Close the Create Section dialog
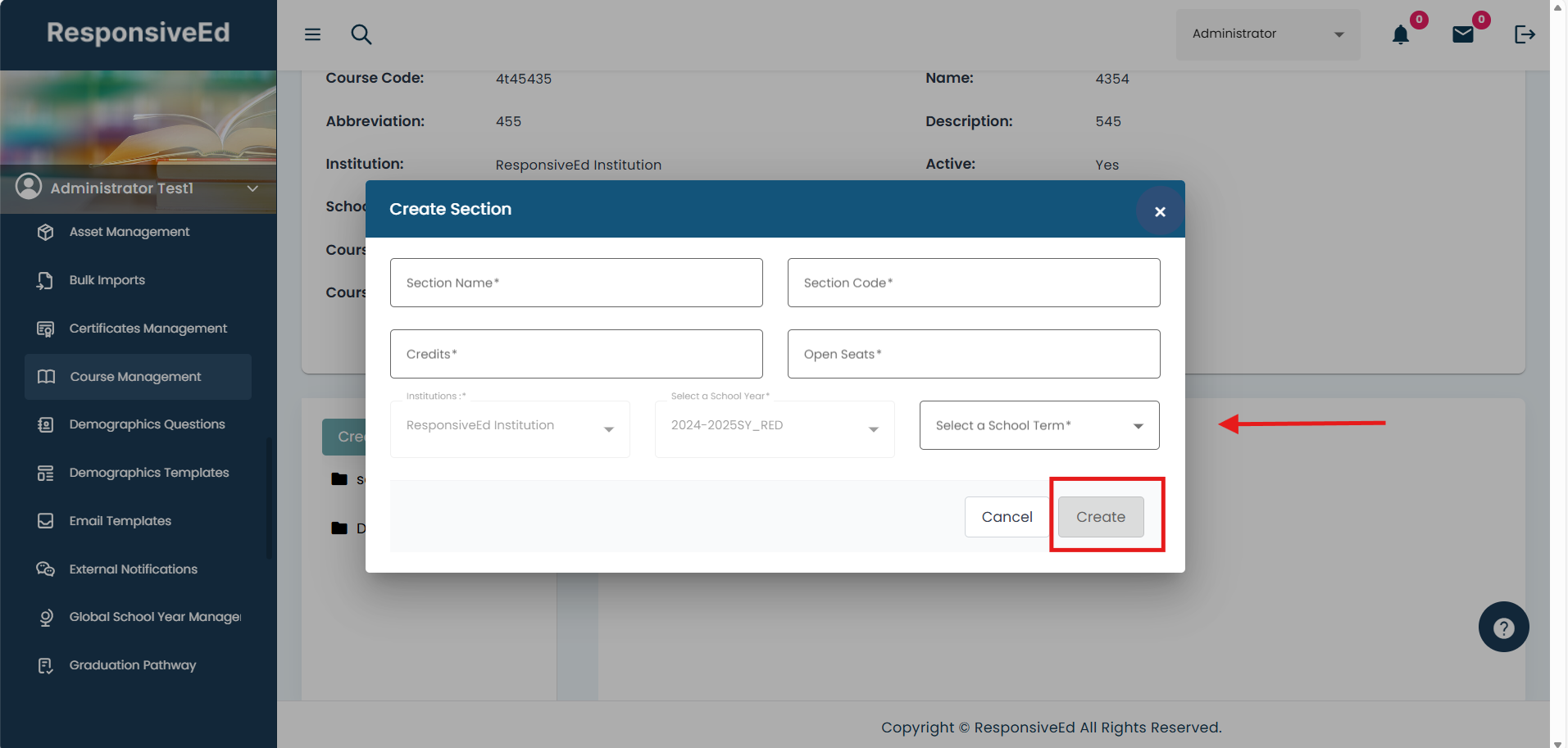Image resolution: width=1568 pixels, height=748 pixels. tap(1160, 211)
